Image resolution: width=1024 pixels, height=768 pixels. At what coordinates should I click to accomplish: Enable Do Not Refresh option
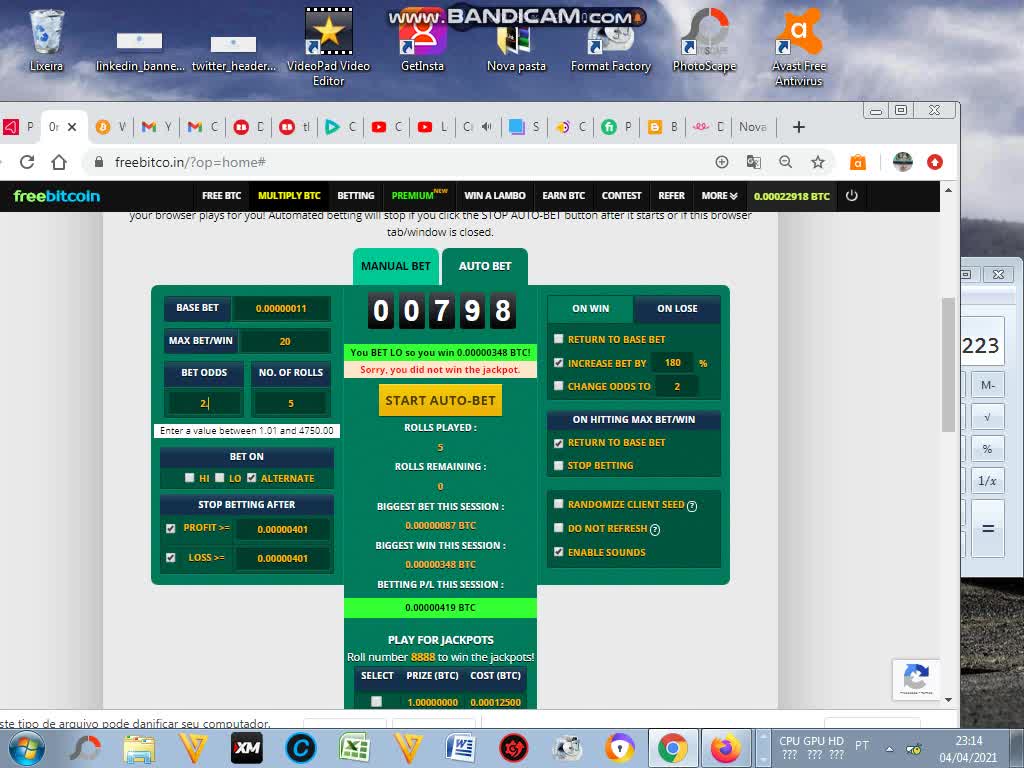point(558,528)
